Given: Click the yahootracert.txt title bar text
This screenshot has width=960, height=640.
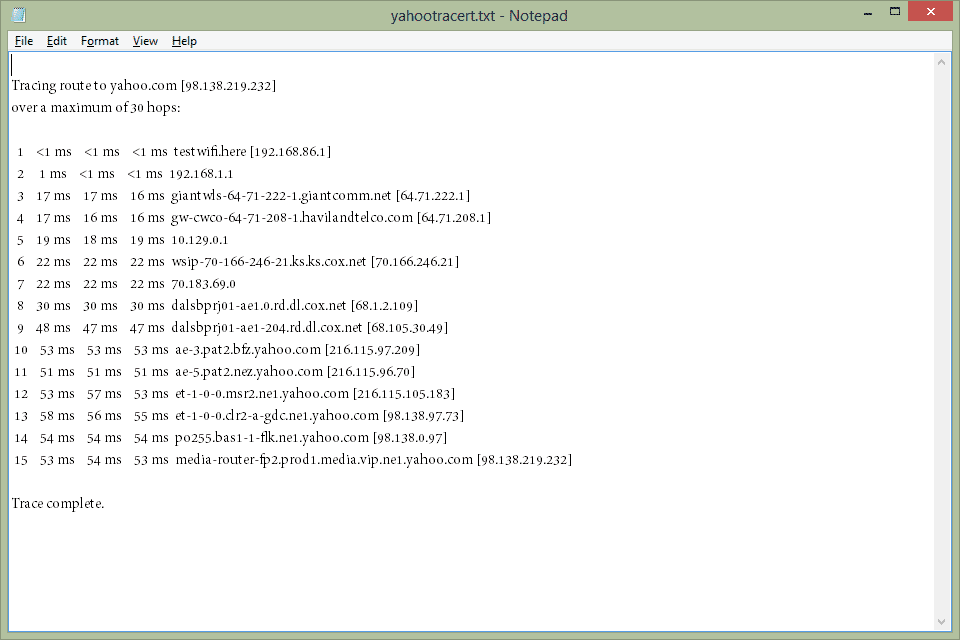Looking at the screenshot, I should (x=480, y=15).
